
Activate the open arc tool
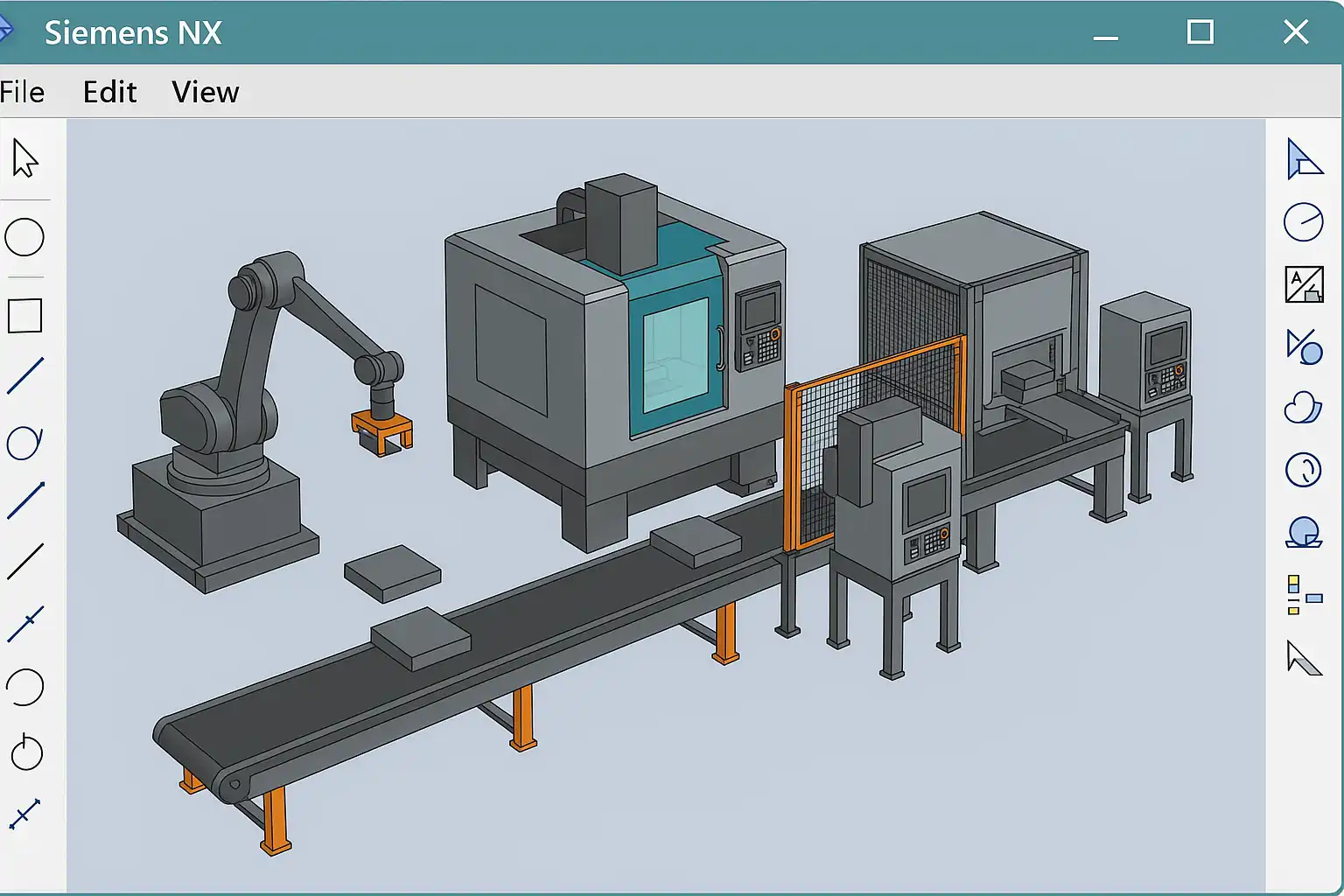click(x=24, y=688)
